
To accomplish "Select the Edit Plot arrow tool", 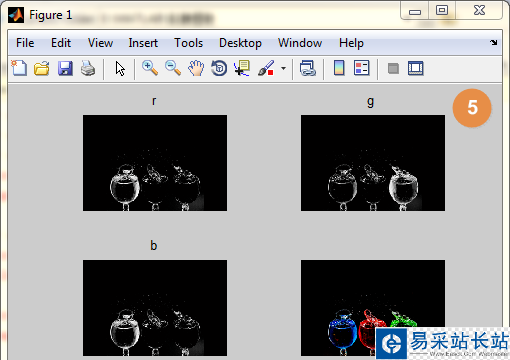I will pyautogui.click(x=120, y=69).
